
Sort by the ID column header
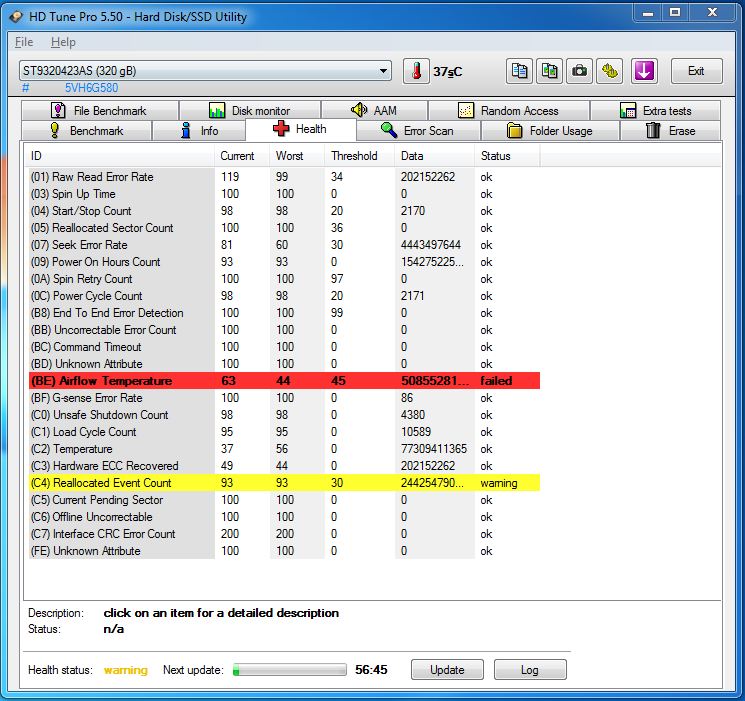[122, 156]
